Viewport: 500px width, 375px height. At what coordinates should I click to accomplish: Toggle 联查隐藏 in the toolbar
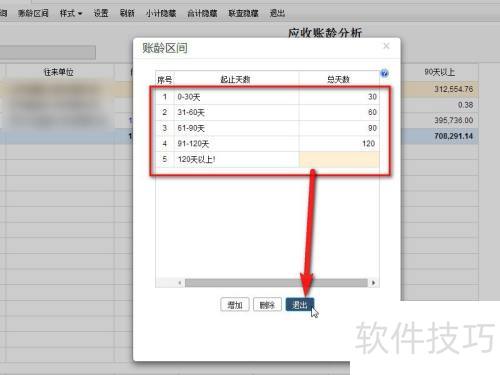tap(244, 13)
